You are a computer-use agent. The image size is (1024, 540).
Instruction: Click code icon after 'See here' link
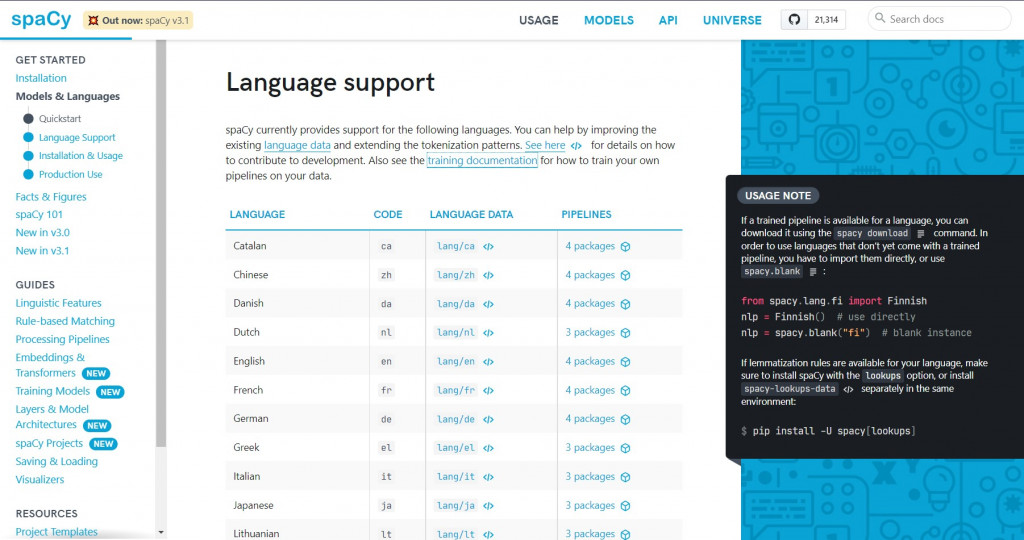576,146
